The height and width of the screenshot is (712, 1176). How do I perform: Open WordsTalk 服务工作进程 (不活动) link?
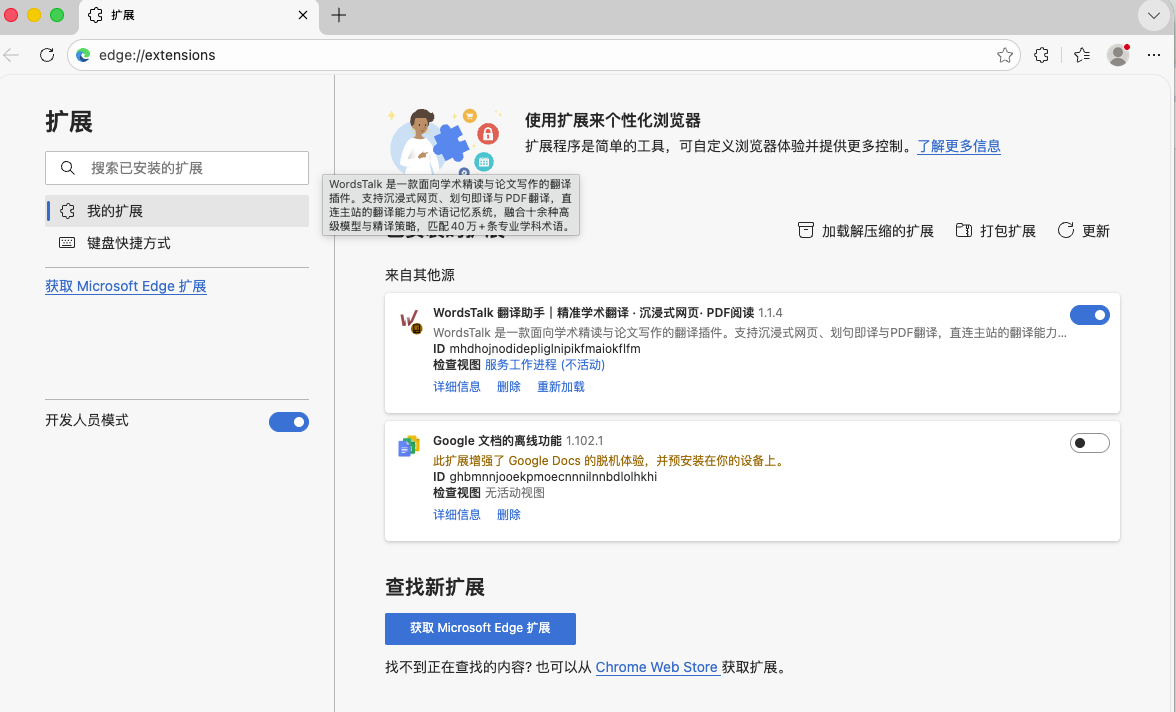click(544, 365)
